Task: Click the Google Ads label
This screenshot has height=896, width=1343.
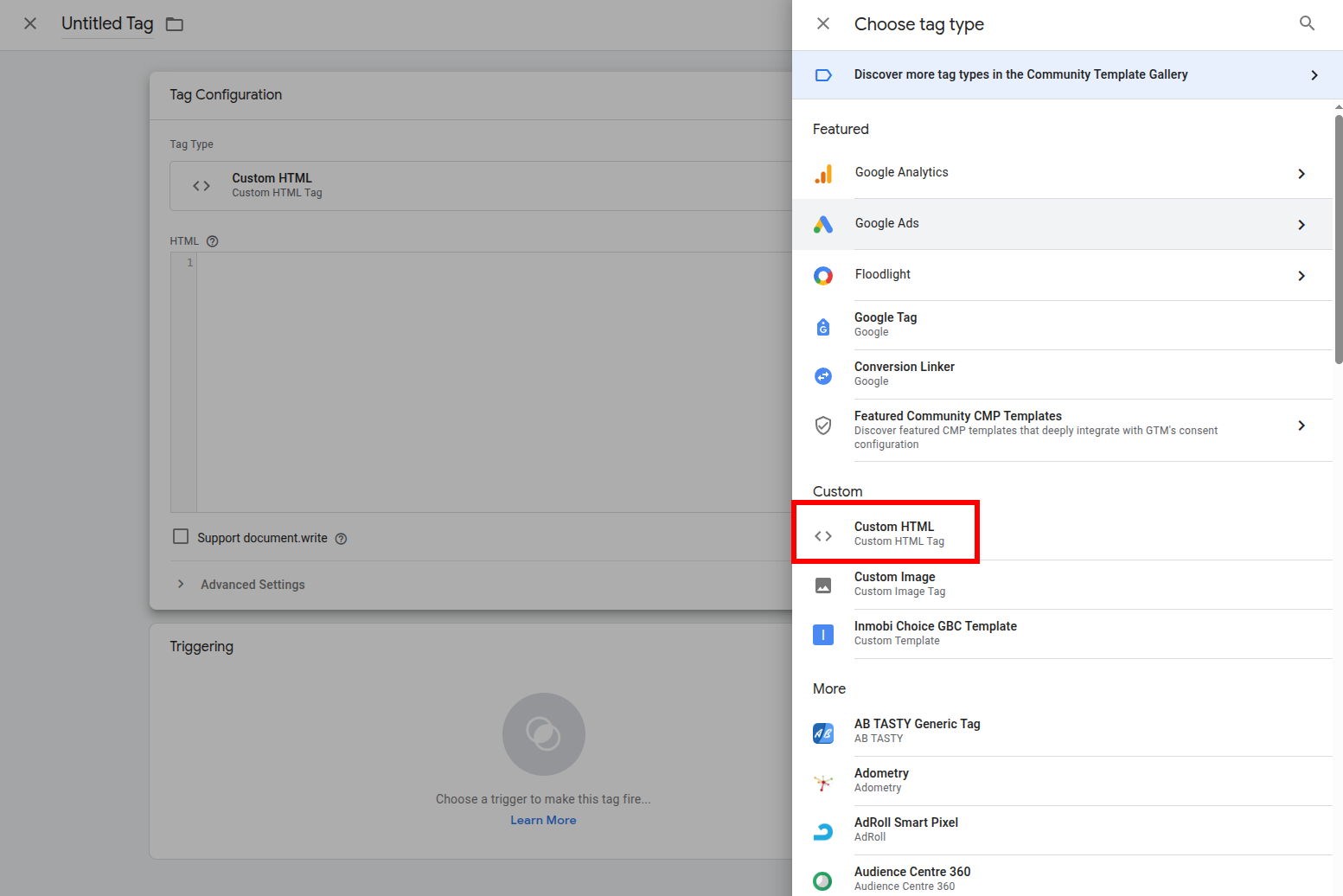Action: click(x=887, y=223)
